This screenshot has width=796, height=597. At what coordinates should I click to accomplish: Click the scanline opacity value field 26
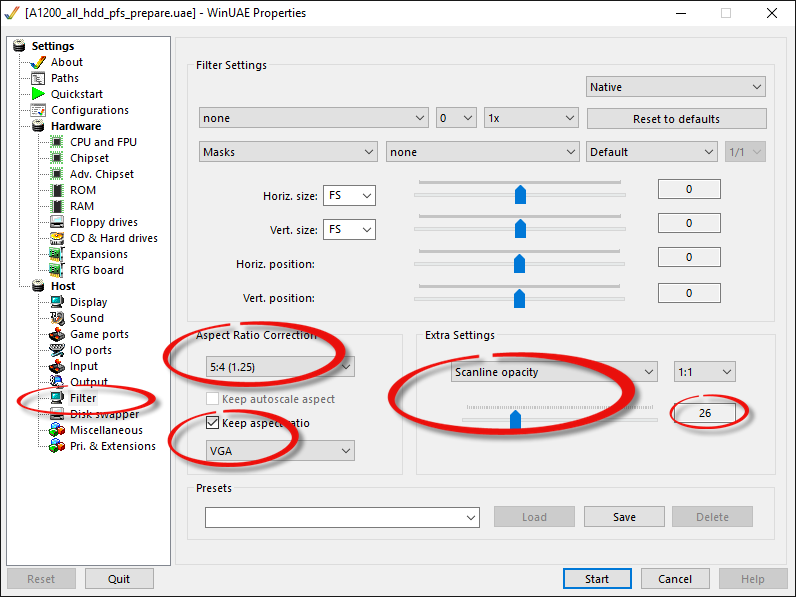[705, 413]
